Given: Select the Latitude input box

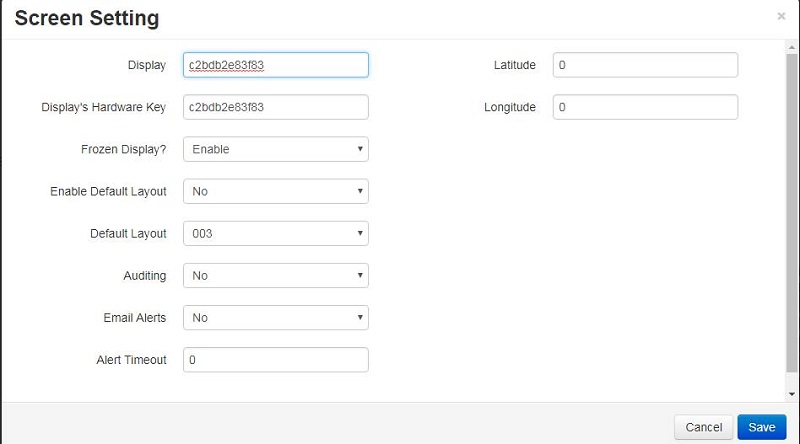Looking at the screenshot, I should coord(645,65).
